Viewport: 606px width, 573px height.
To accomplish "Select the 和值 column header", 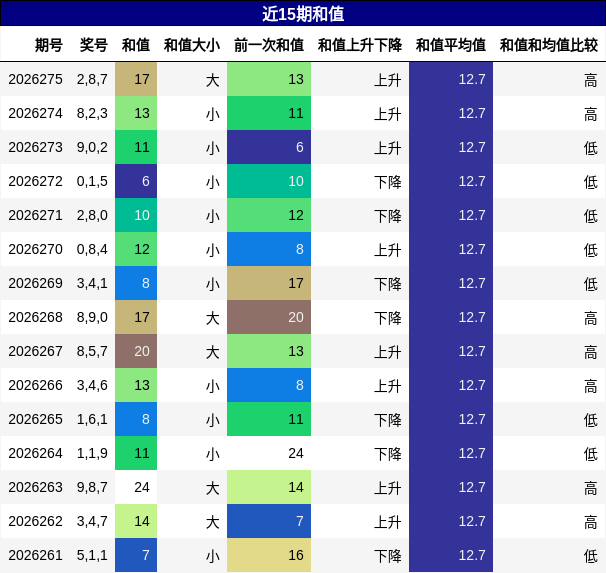I will [136, 45].
